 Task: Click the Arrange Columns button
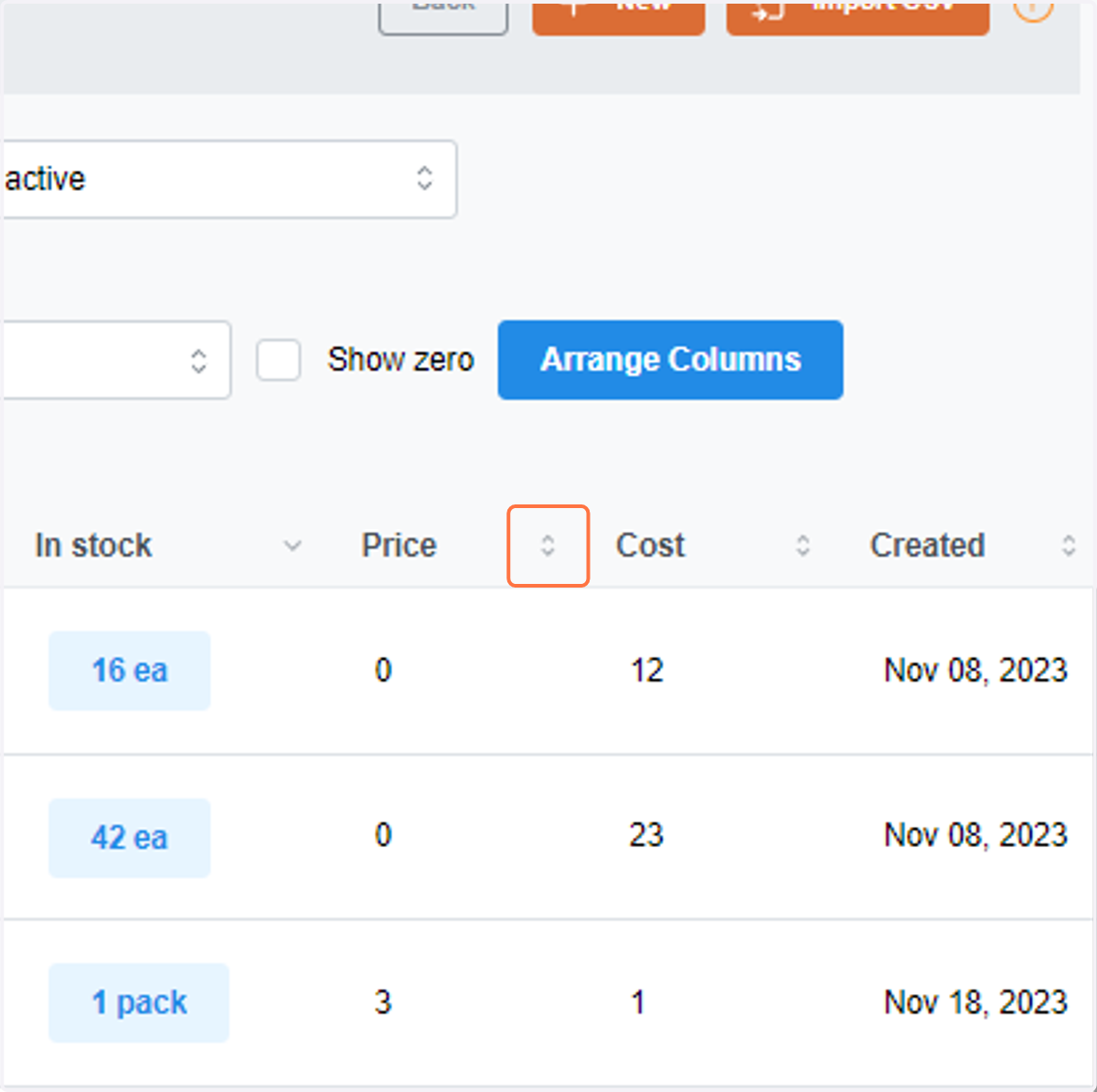[x=670, y=359]
